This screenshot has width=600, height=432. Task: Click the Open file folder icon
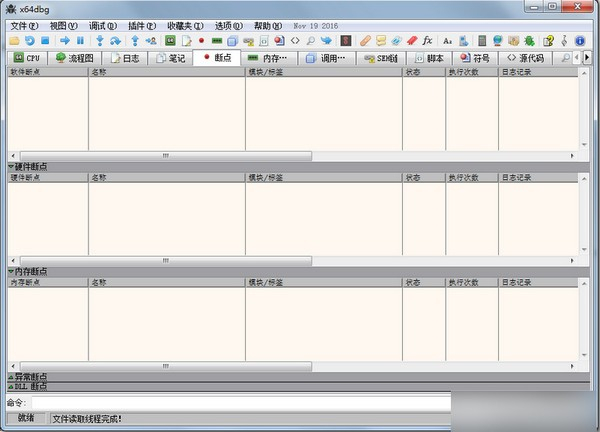tap(14, 41)
